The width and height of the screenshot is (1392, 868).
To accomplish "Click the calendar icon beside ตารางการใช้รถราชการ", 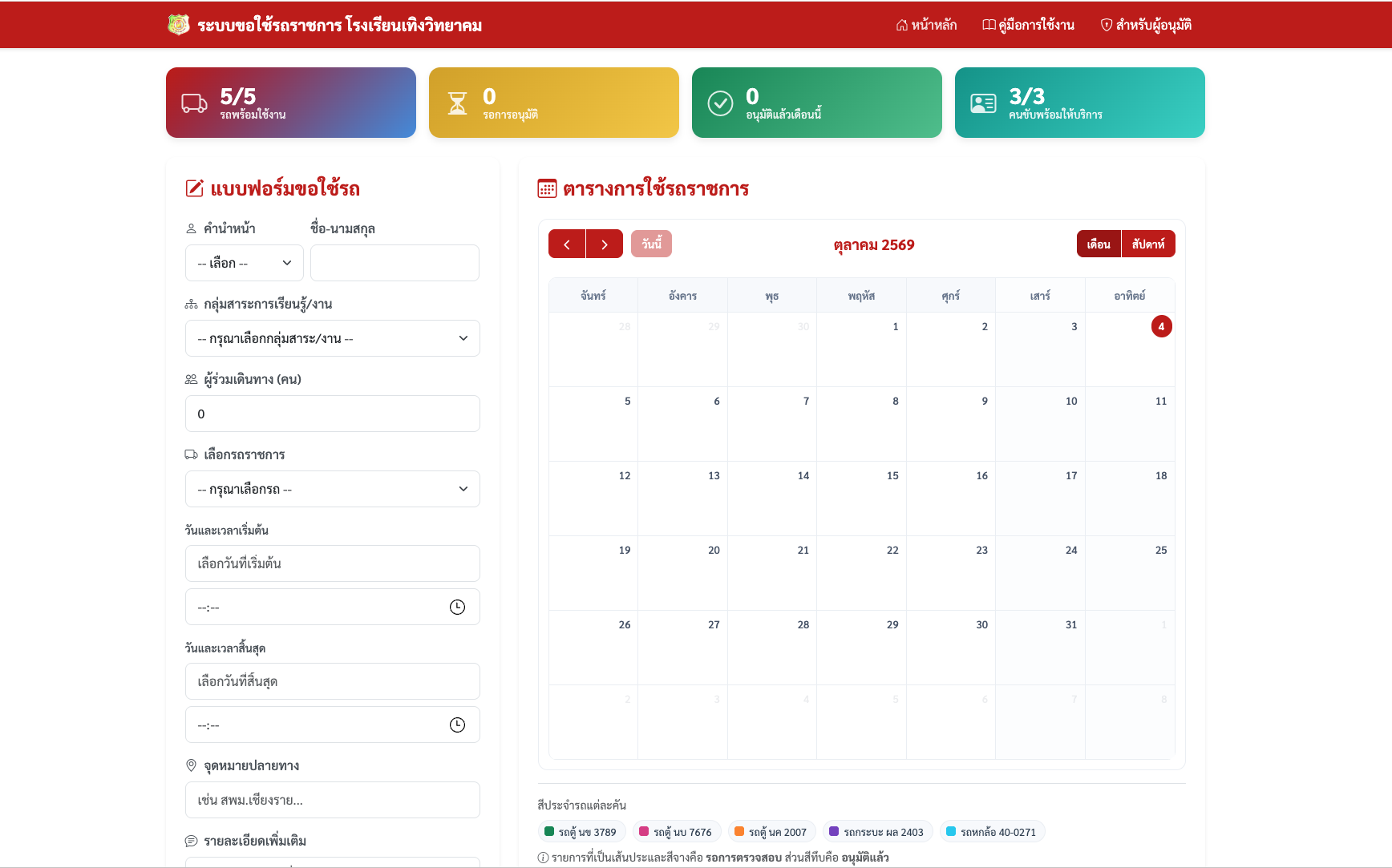I will tap(547, 188).
